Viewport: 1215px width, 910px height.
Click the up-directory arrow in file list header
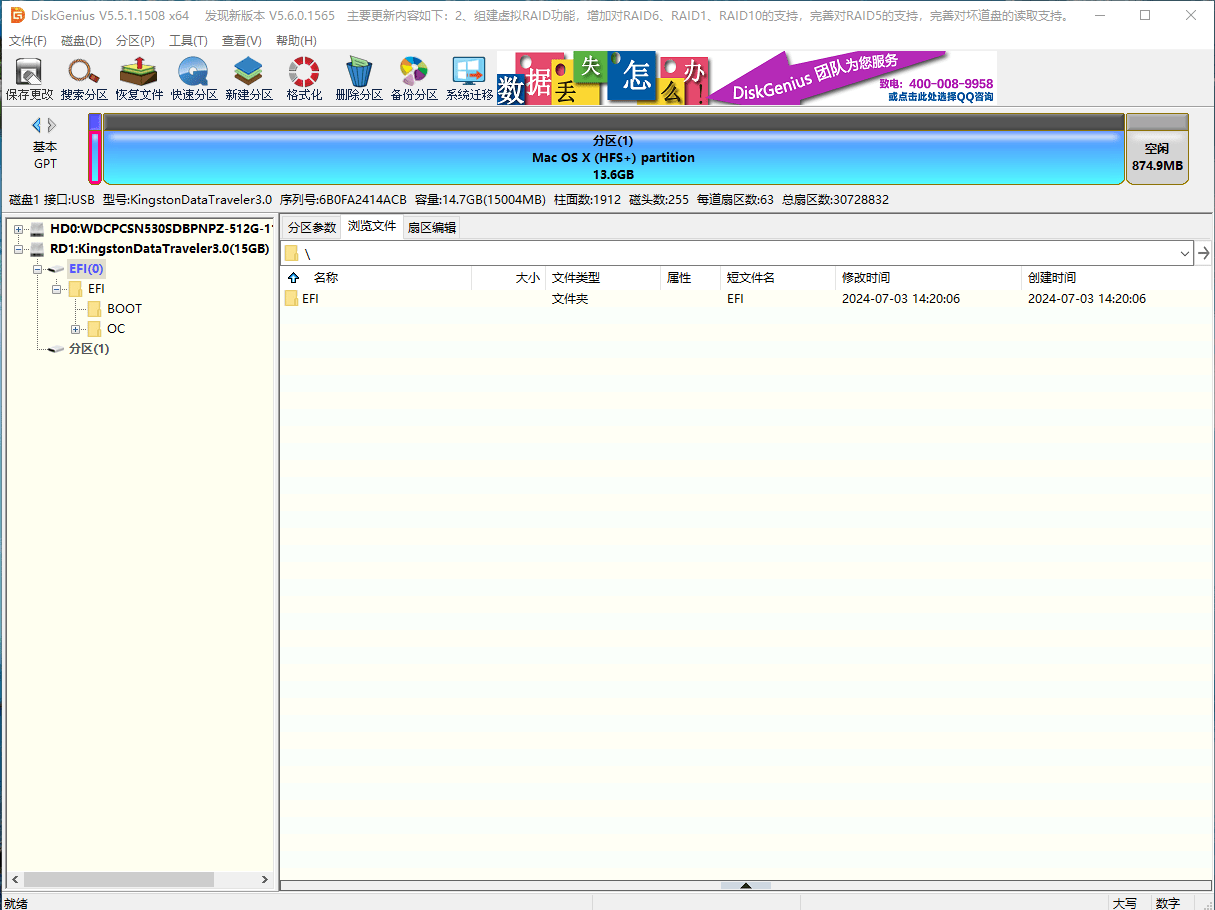coord(293,278)
